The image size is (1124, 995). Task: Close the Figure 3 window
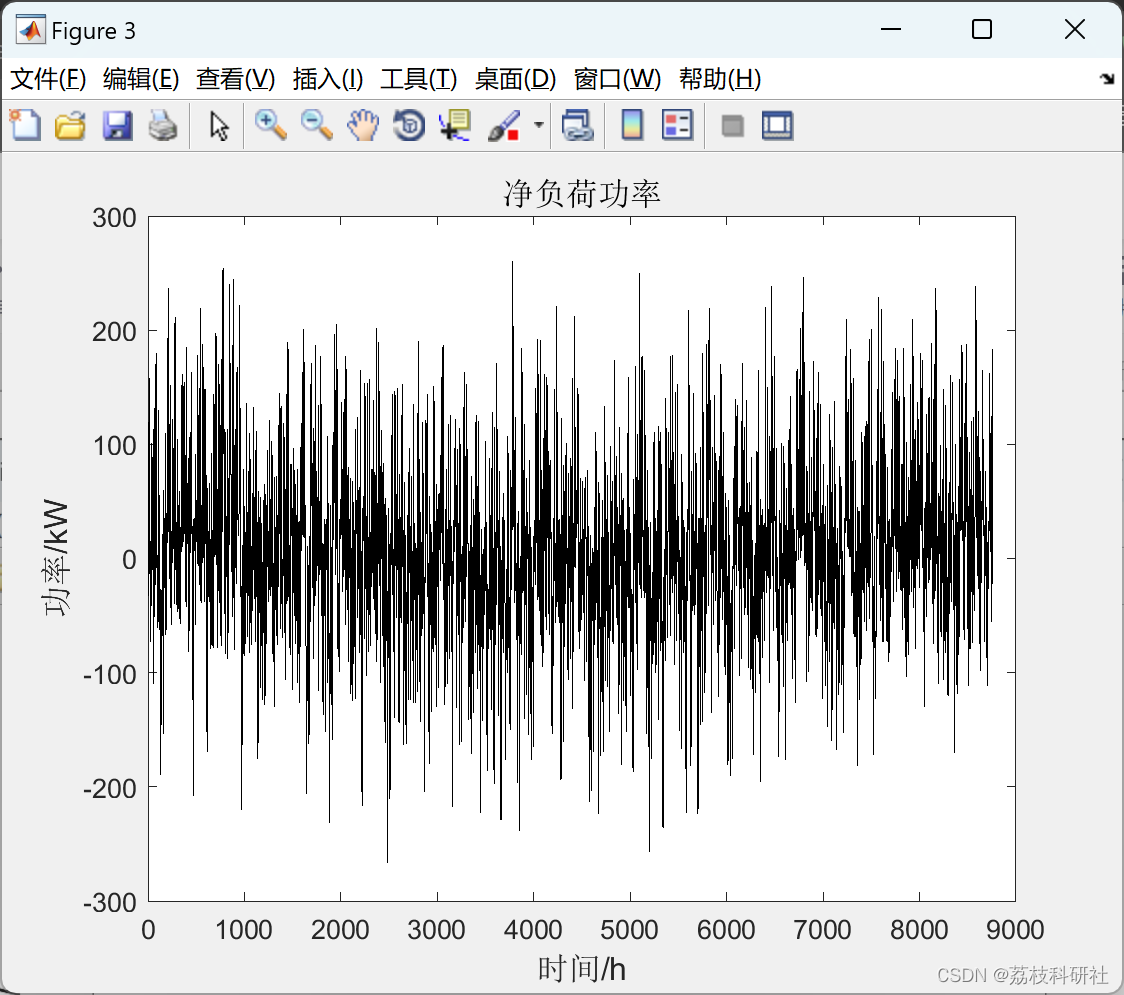click(x=1075, y=29)
